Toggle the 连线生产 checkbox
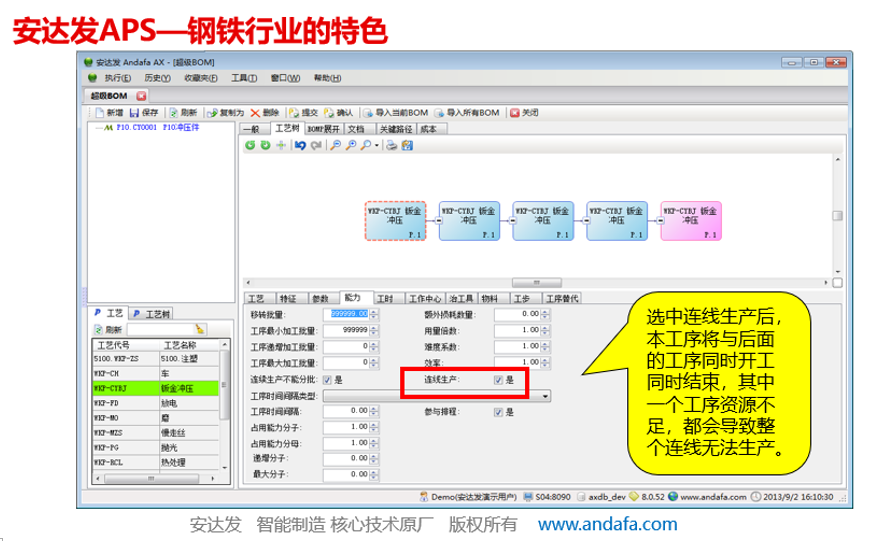The height and width of the screenshot is (541, 890). [498, 380]
